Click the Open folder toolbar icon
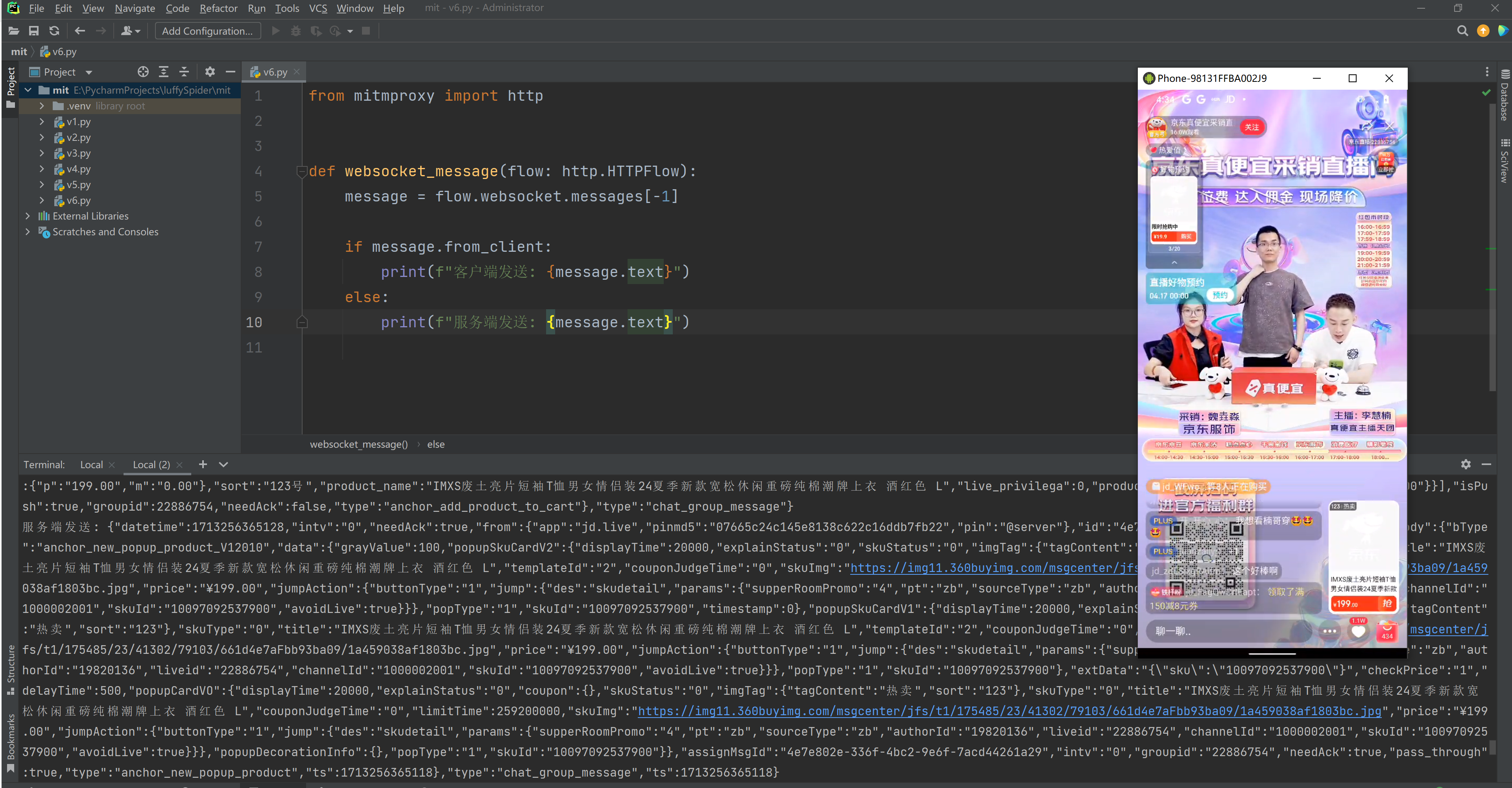This screenshot has height=788, width=1512. [x=13, y=31]
